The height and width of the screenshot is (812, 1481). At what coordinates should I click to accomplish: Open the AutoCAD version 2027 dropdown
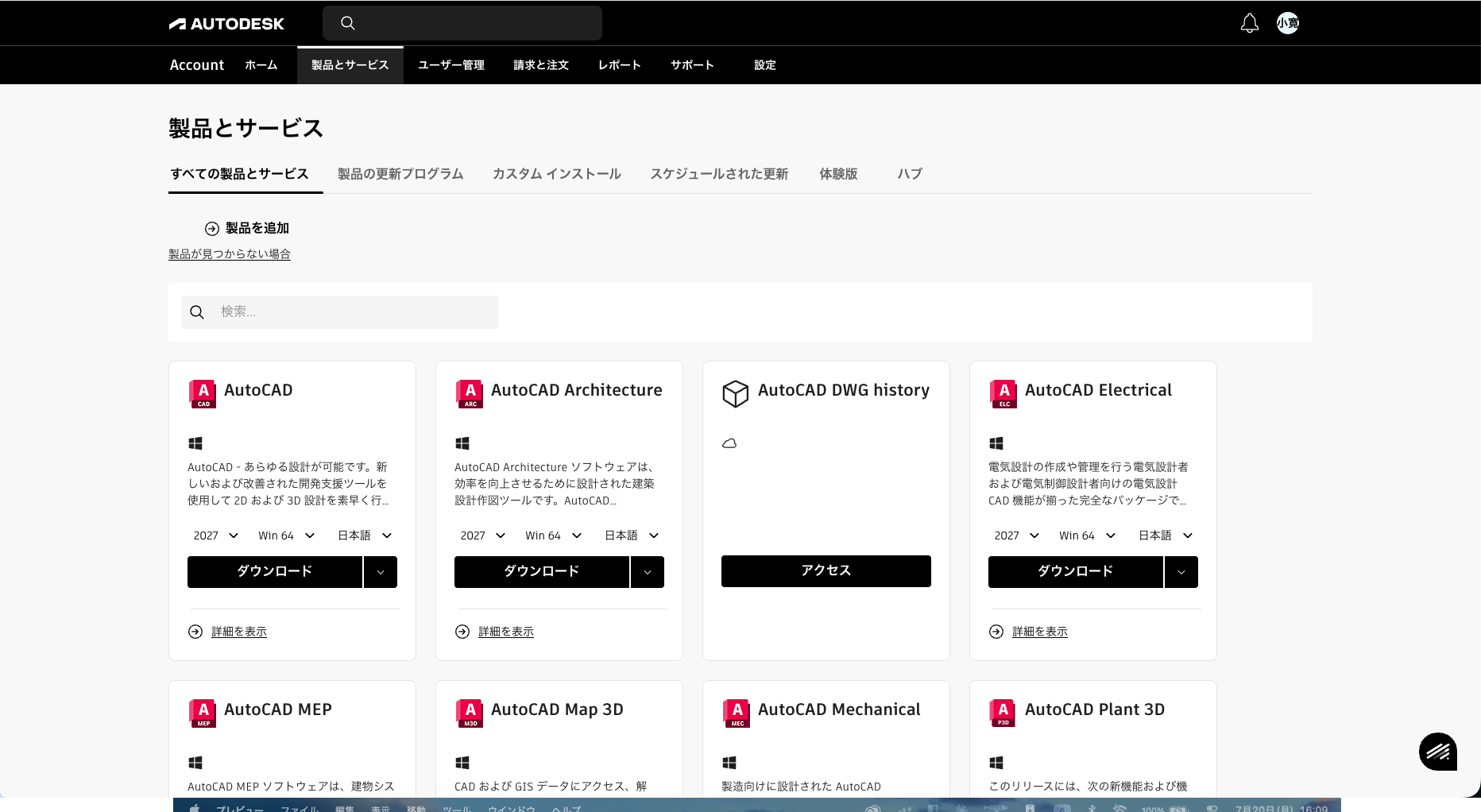point(216,536)
